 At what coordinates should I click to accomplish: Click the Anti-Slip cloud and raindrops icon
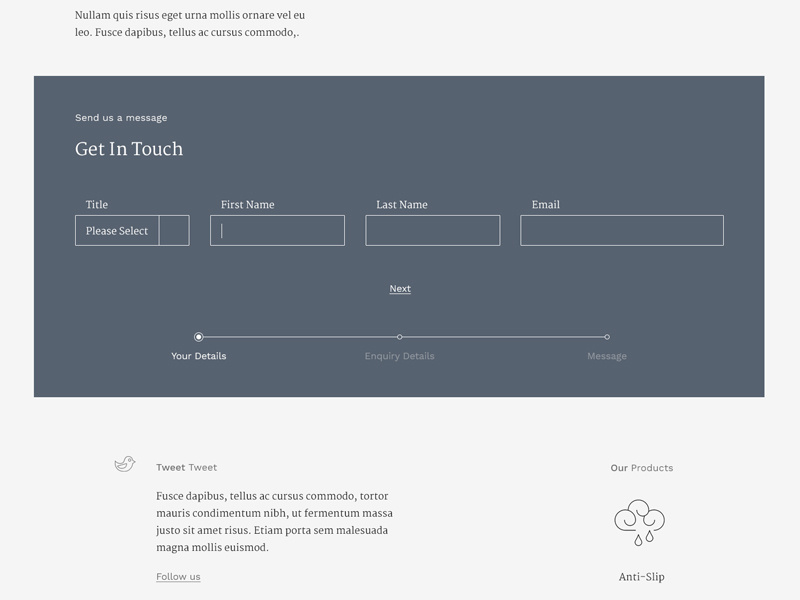639,522
